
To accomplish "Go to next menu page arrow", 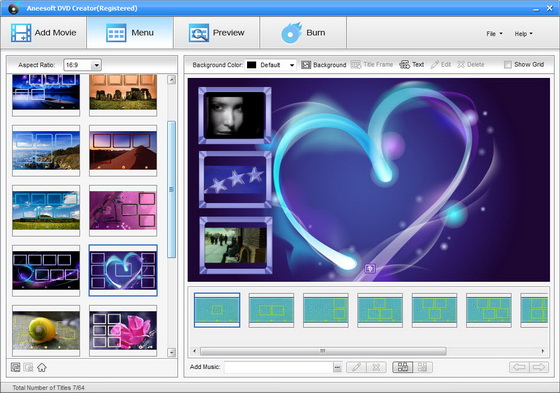I will pyautogui.click(x=539, y=367).
